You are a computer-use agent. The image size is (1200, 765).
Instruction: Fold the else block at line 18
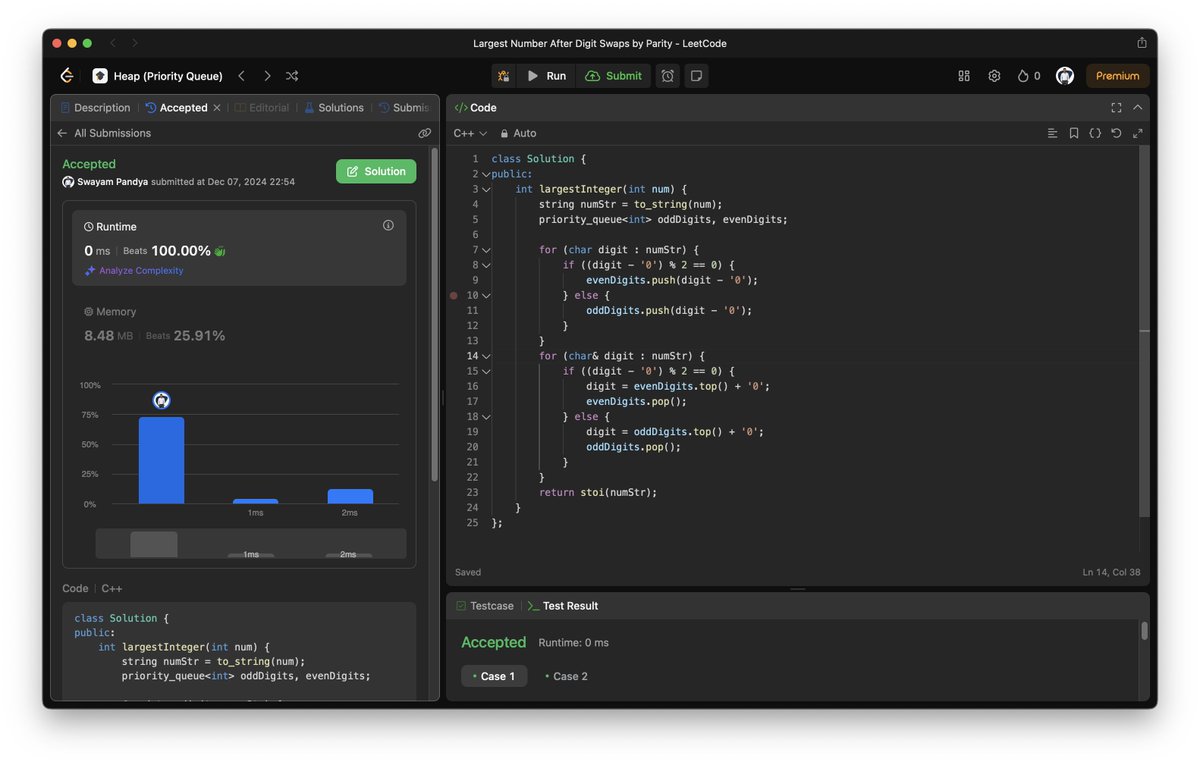(486, 417)
